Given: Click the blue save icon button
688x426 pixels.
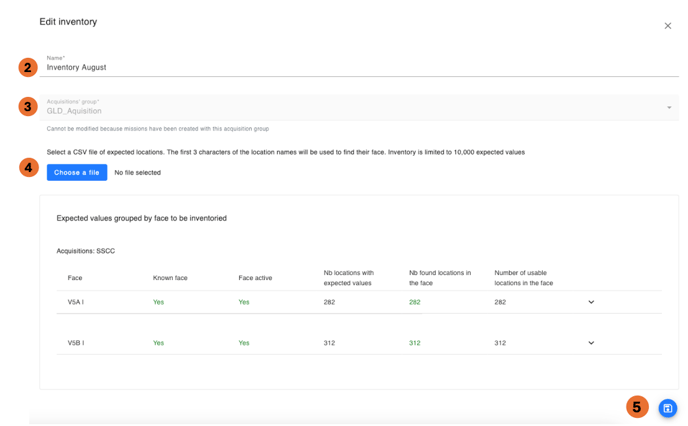Looking at the screenshot, I should [668, 408].
